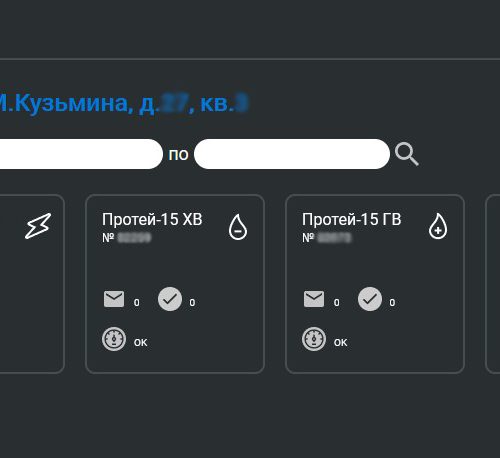Open the Кузьмина address link
Screen dimensions: 500x458
pos(124,103)
